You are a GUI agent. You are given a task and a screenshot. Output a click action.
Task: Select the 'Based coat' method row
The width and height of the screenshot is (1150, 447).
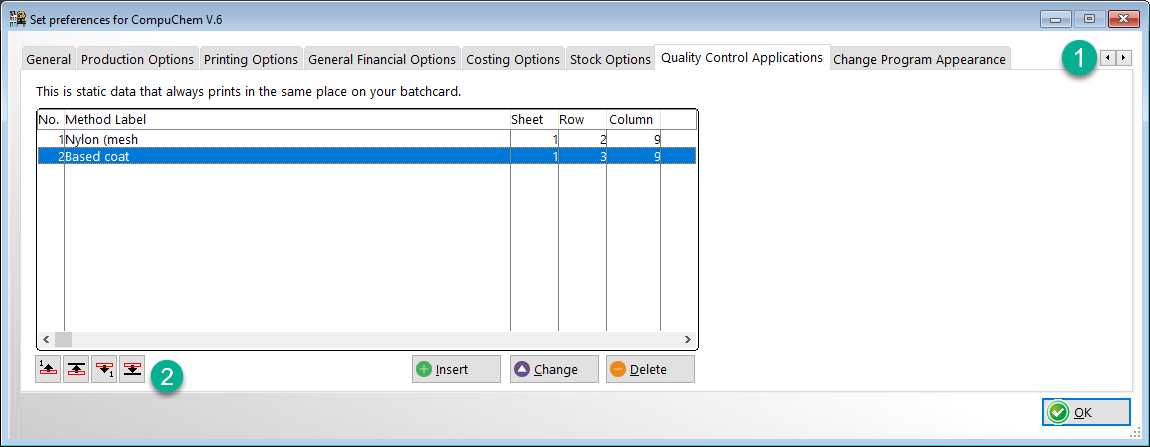click(x=367, y=156)
